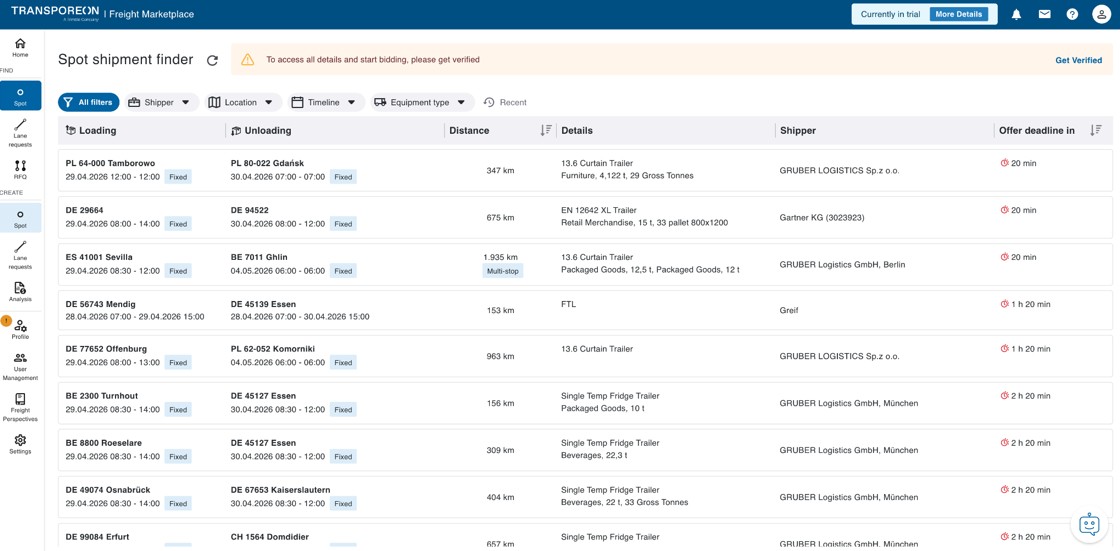Open the chatbot assistant icon

coord(1089,525)
